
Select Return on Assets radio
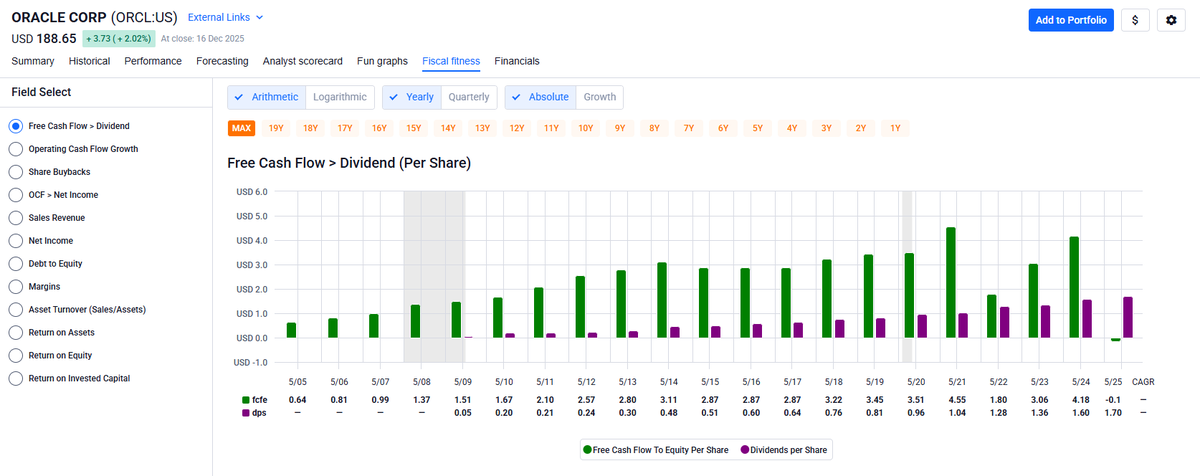click(x=15, y=333)
